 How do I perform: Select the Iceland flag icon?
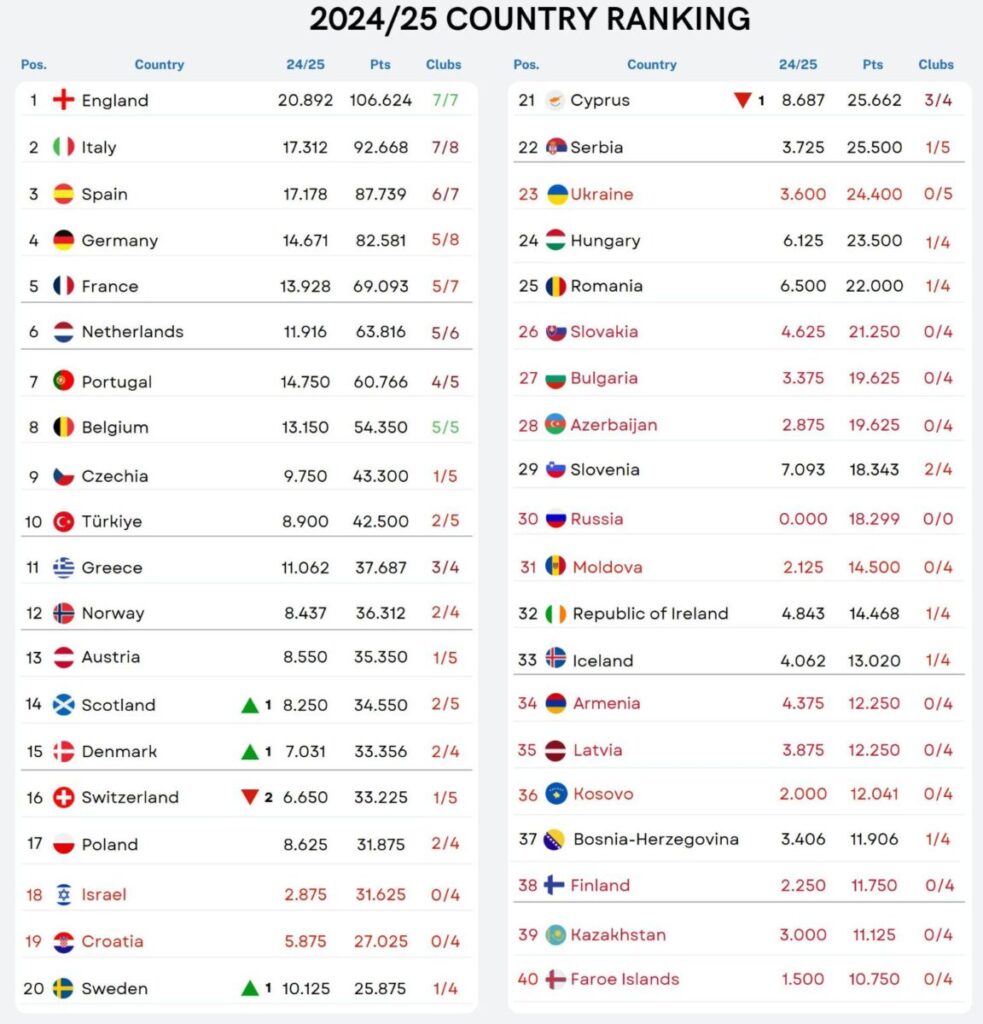[556, 658]
